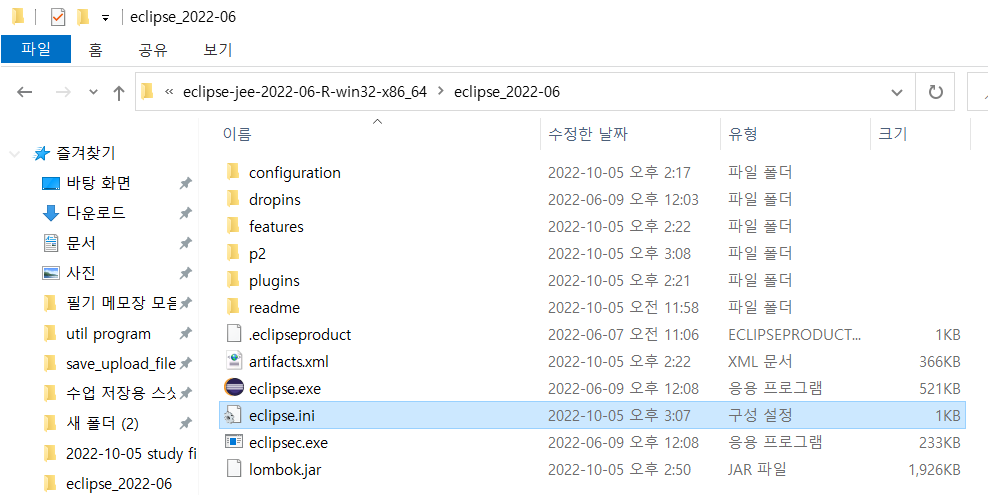Viewport: 988px width, 495px height.
Task: Click the artifacts.xml file icon
Action: [x=233, y=361]
